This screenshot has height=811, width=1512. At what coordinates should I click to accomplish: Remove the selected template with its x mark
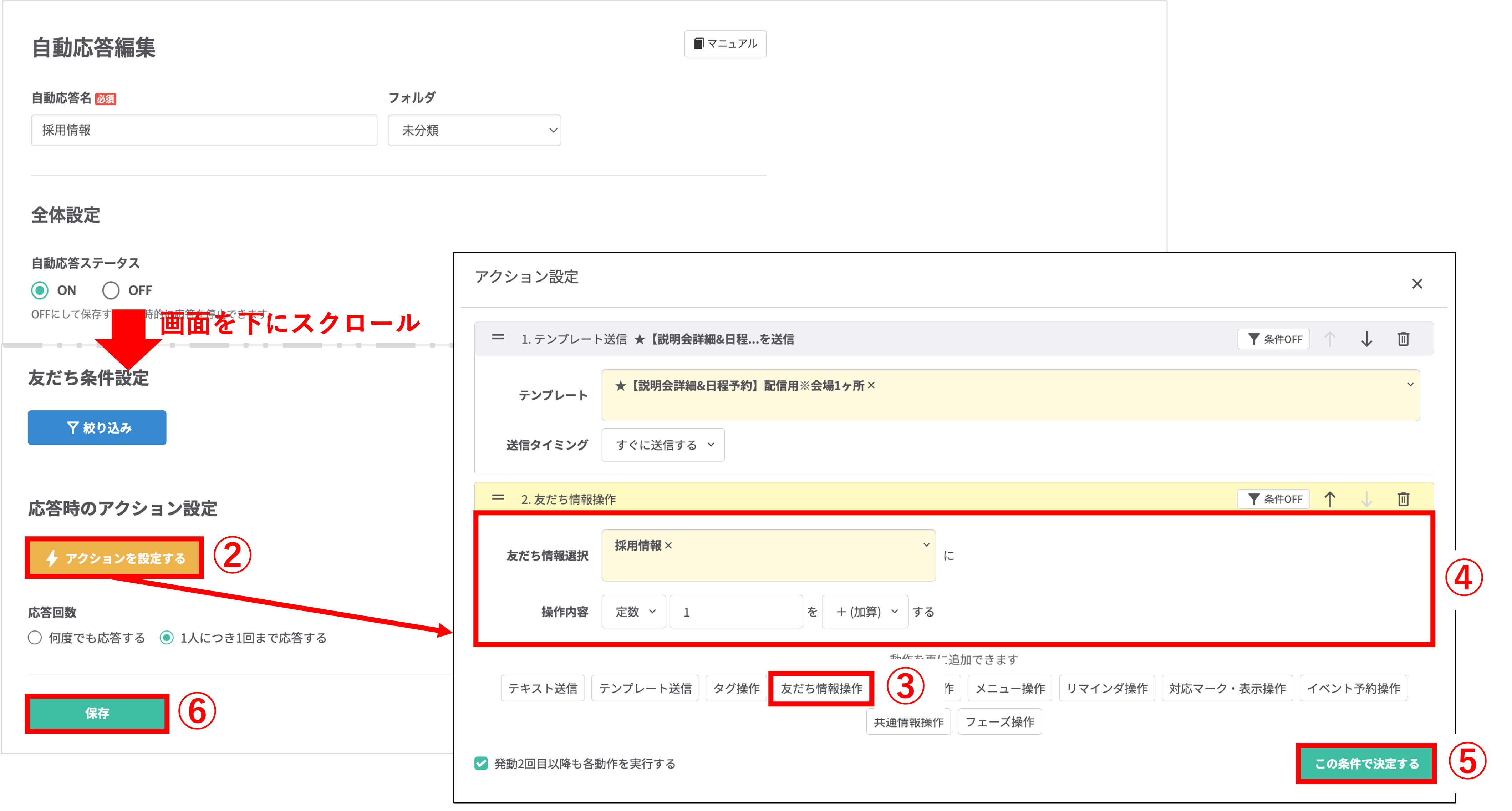click(871, 385)
